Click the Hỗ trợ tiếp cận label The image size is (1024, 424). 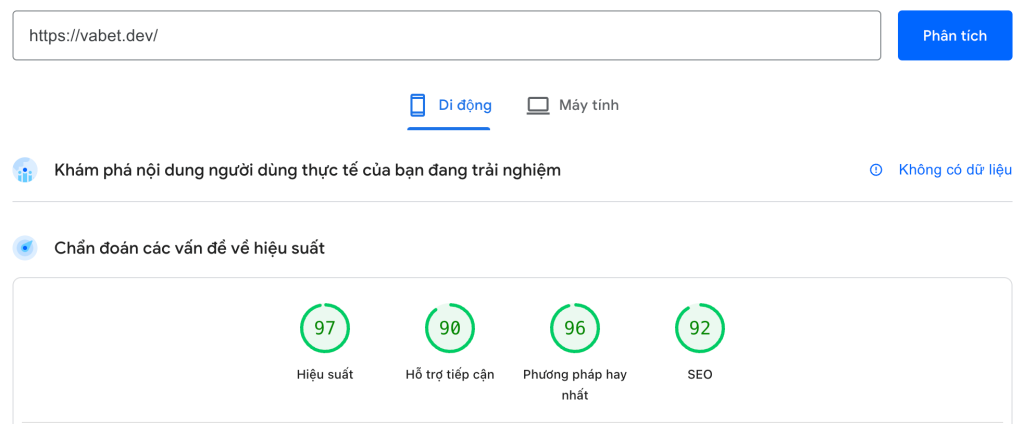[449, 375]
